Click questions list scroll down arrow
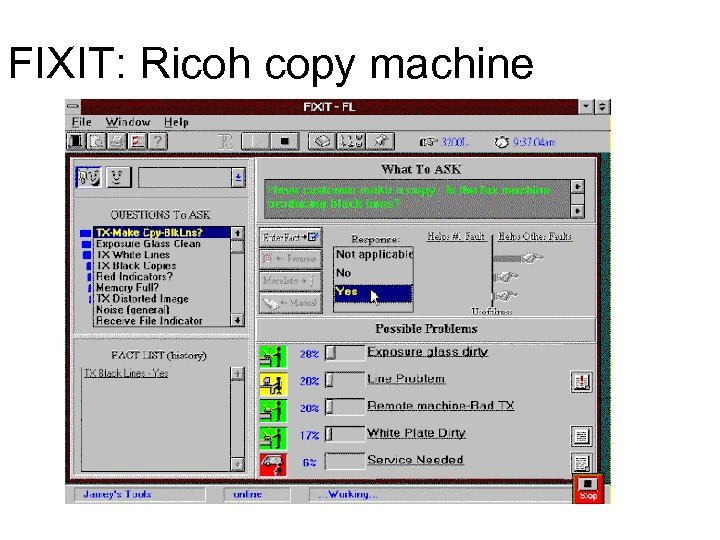 click(x=237, y=320)
